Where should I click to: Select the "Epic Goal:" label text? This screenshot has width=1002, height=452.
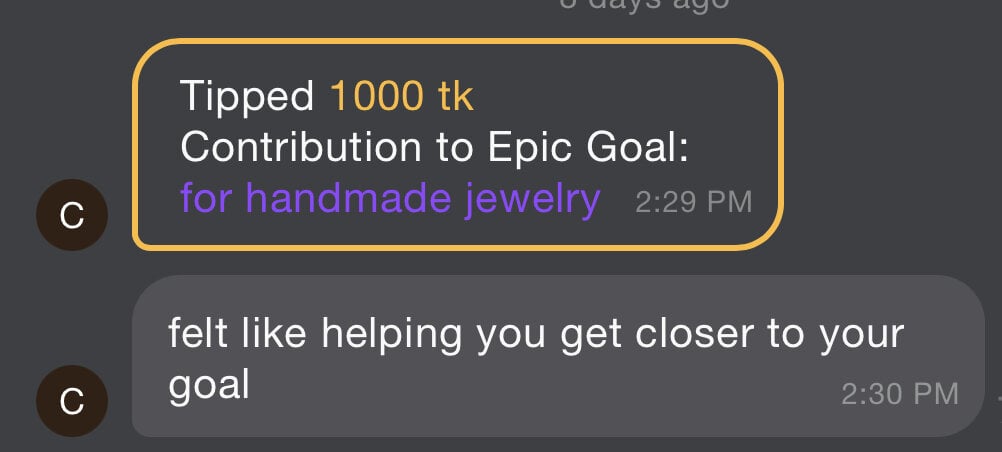click(589, 148)
